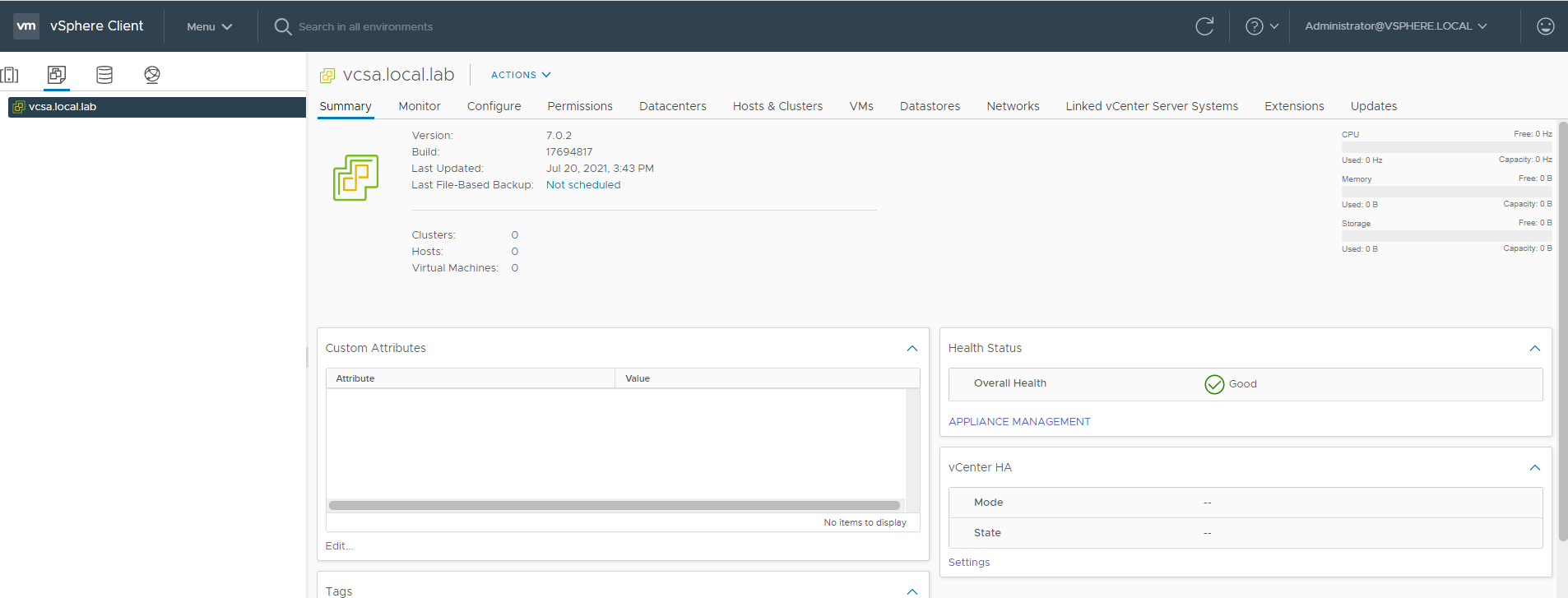Open Linked vCenter Server Systems tab
The width and height of the screenshot is (1568, 598).
1152,106
